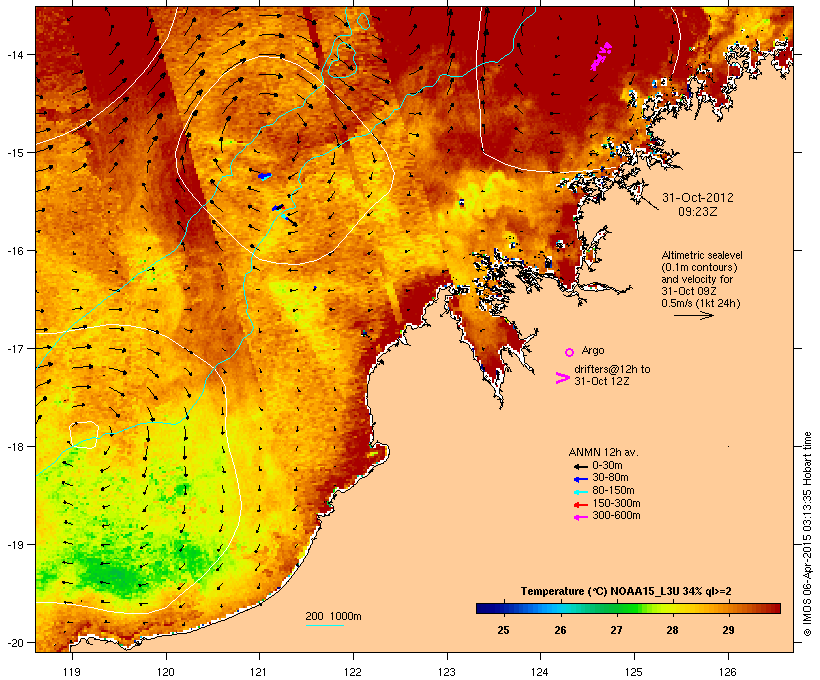Click the 'Argo' legend label
This screenshot has width=820, height=680.
point(593,350)
